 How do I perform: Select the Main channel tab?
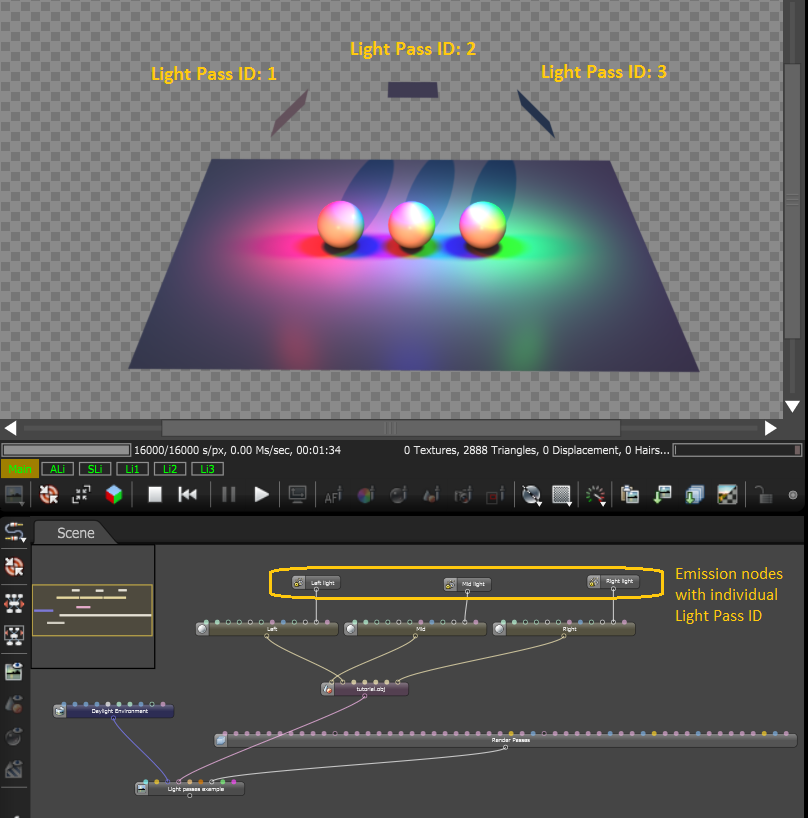tap(20, 469)
